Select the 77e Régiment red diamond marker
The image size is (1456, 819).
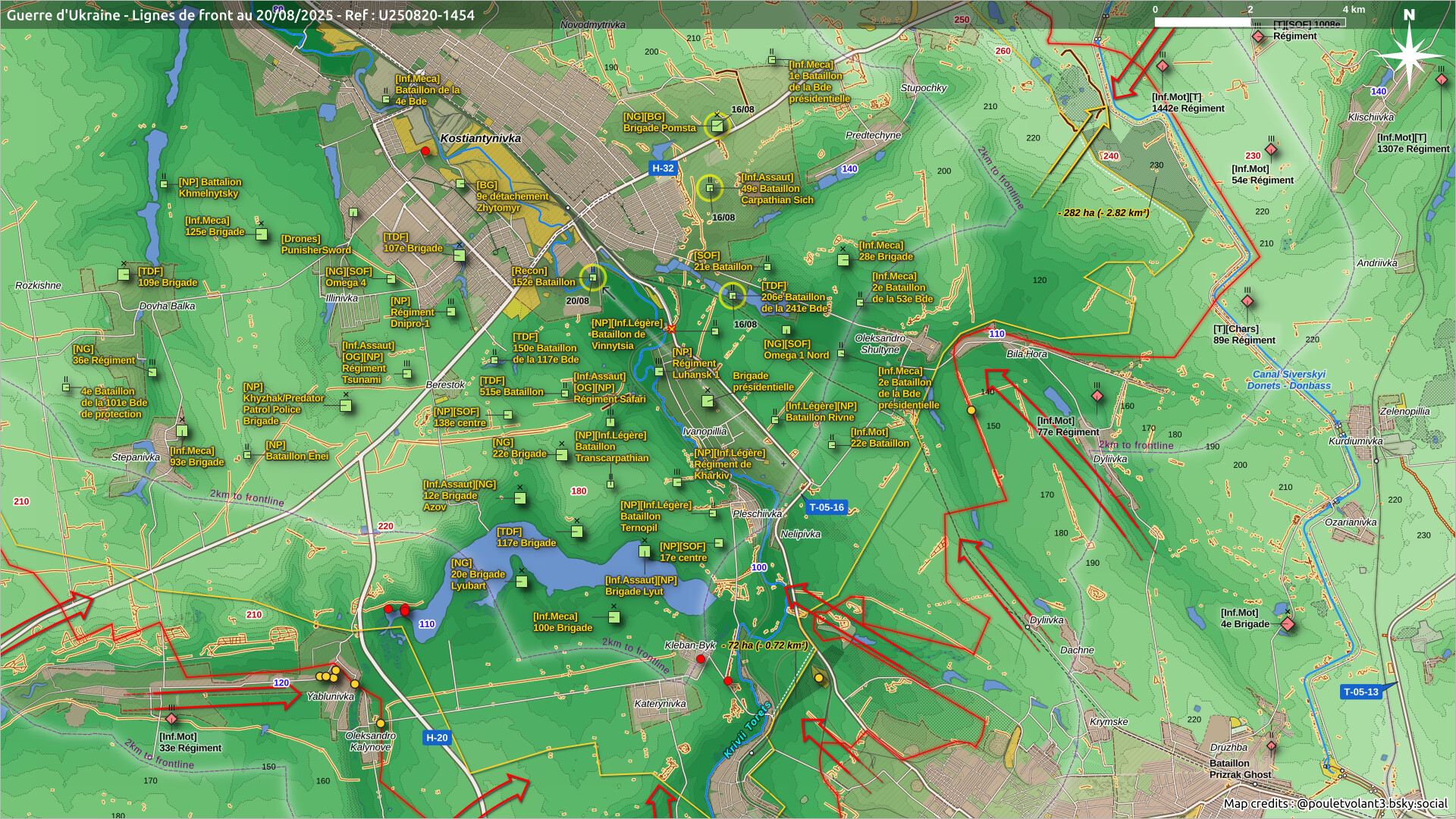1097,397
